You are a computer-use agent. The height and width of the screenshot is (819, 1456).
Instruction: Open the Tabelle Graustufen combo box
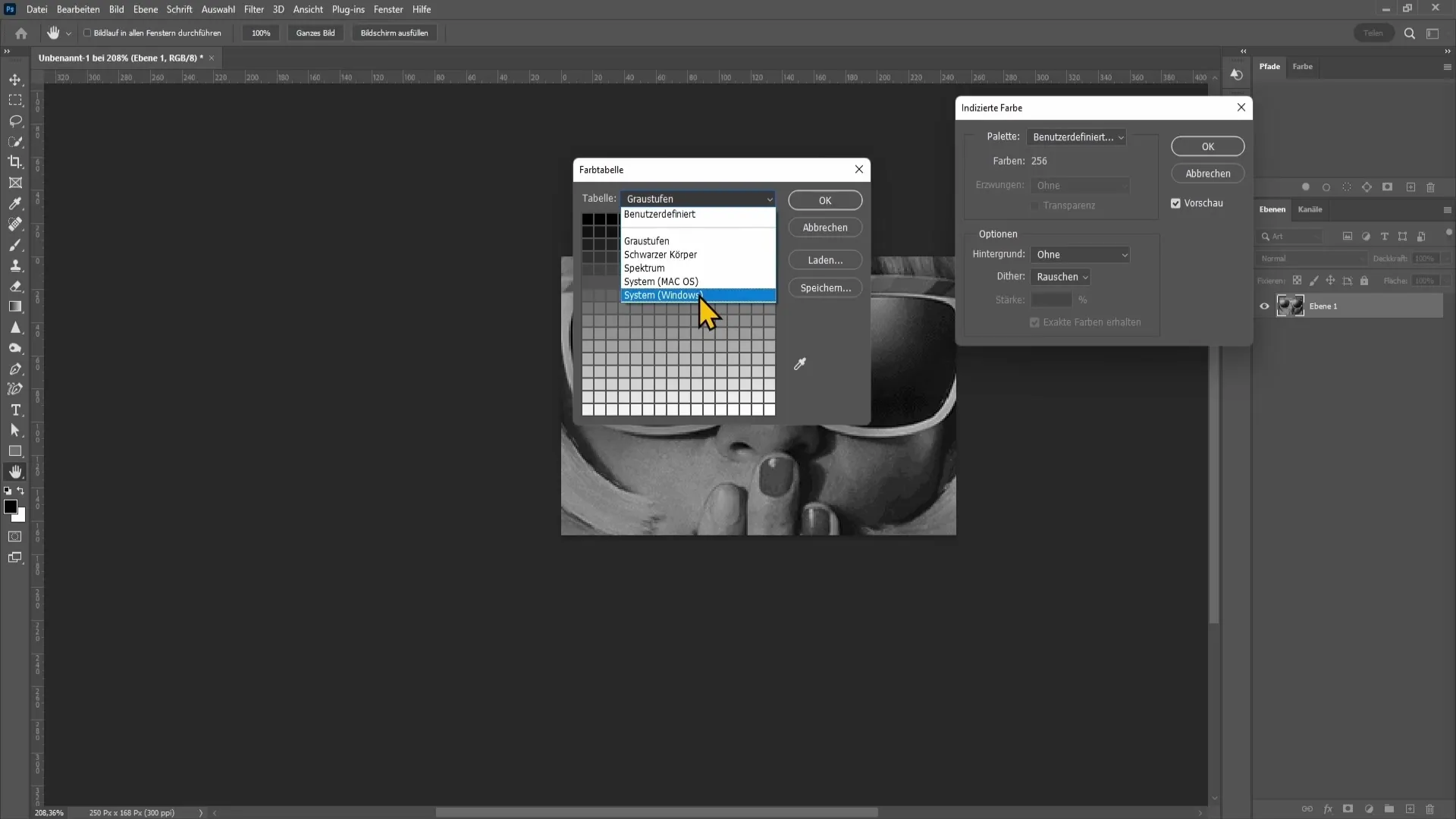(x=698, y=199)
